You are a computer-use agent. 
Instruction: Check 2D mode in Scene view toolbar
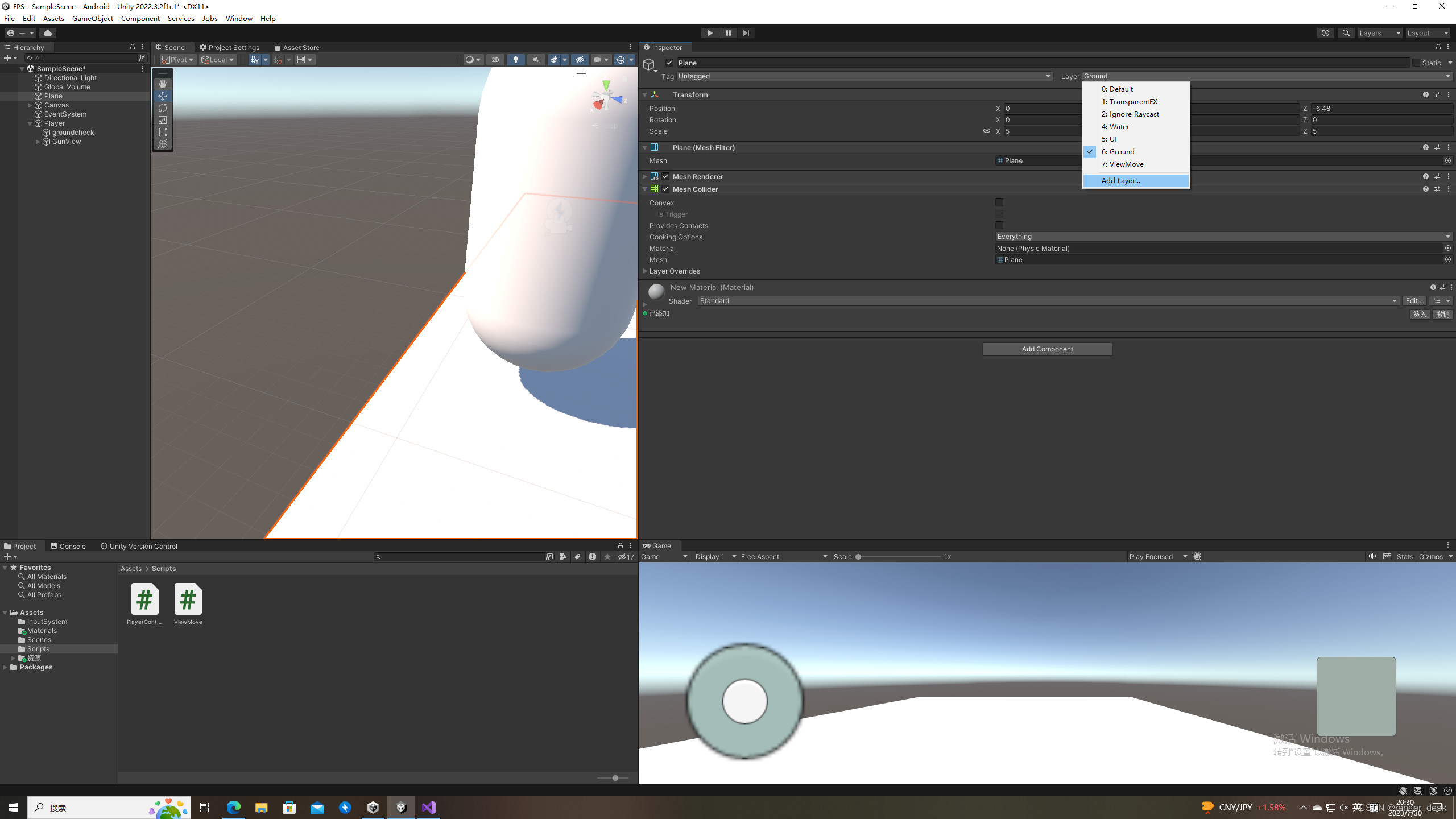point(495,59)
